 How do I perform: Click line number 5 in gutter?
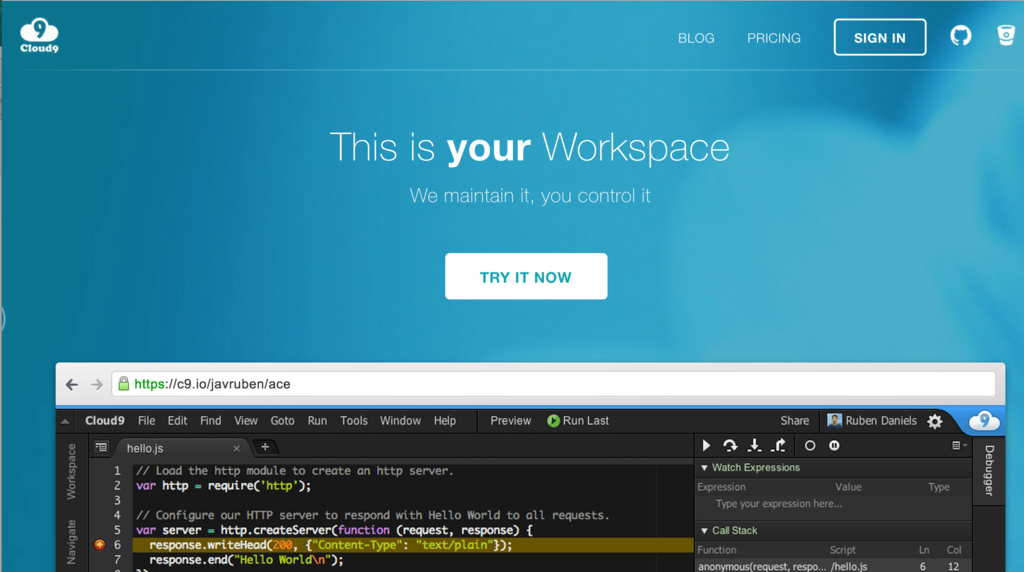[118, 530]
